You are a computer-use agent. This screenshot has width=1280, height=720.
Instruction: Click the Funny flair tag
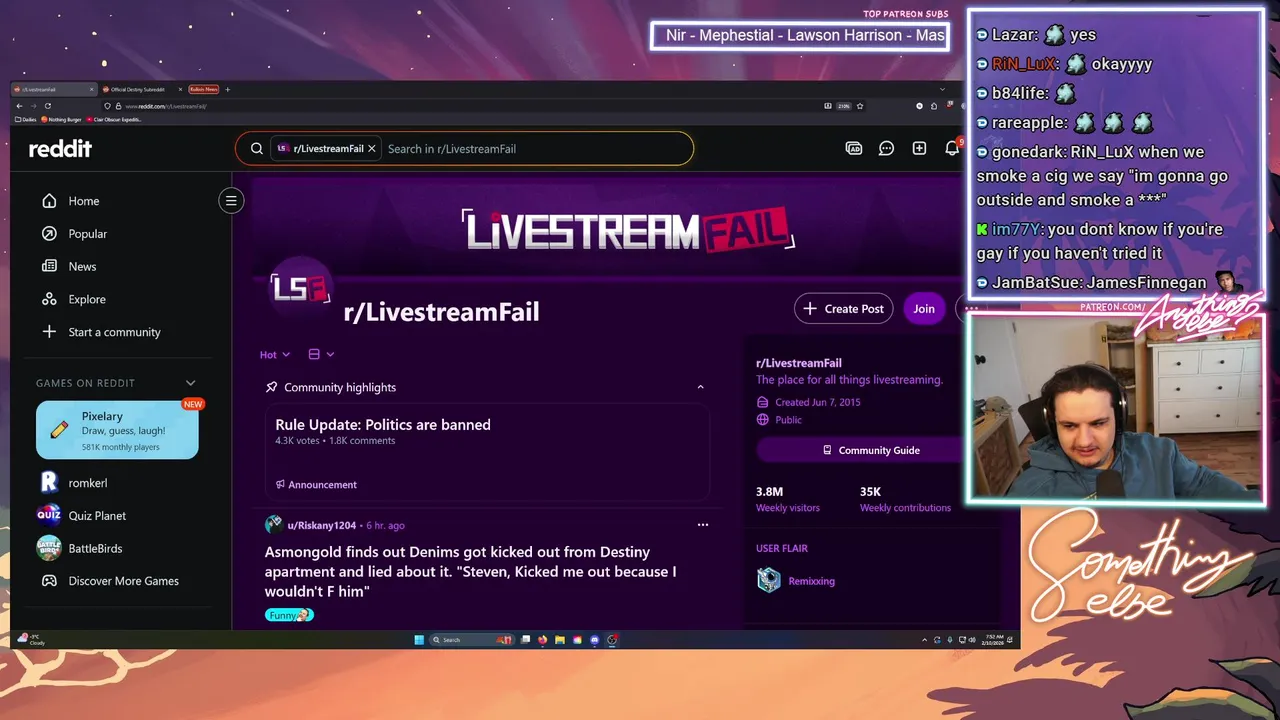[289, 615]
